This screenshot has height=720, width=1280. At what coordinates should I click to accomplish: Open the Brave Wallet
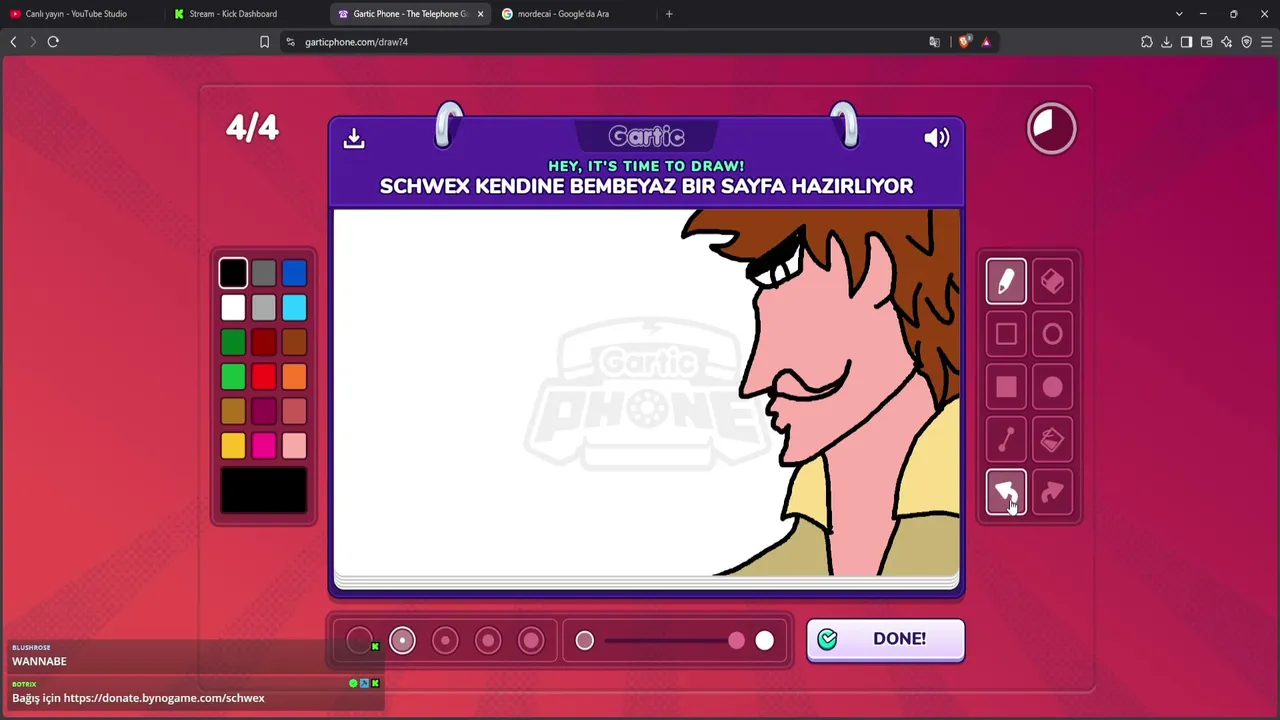point(1206,42)
